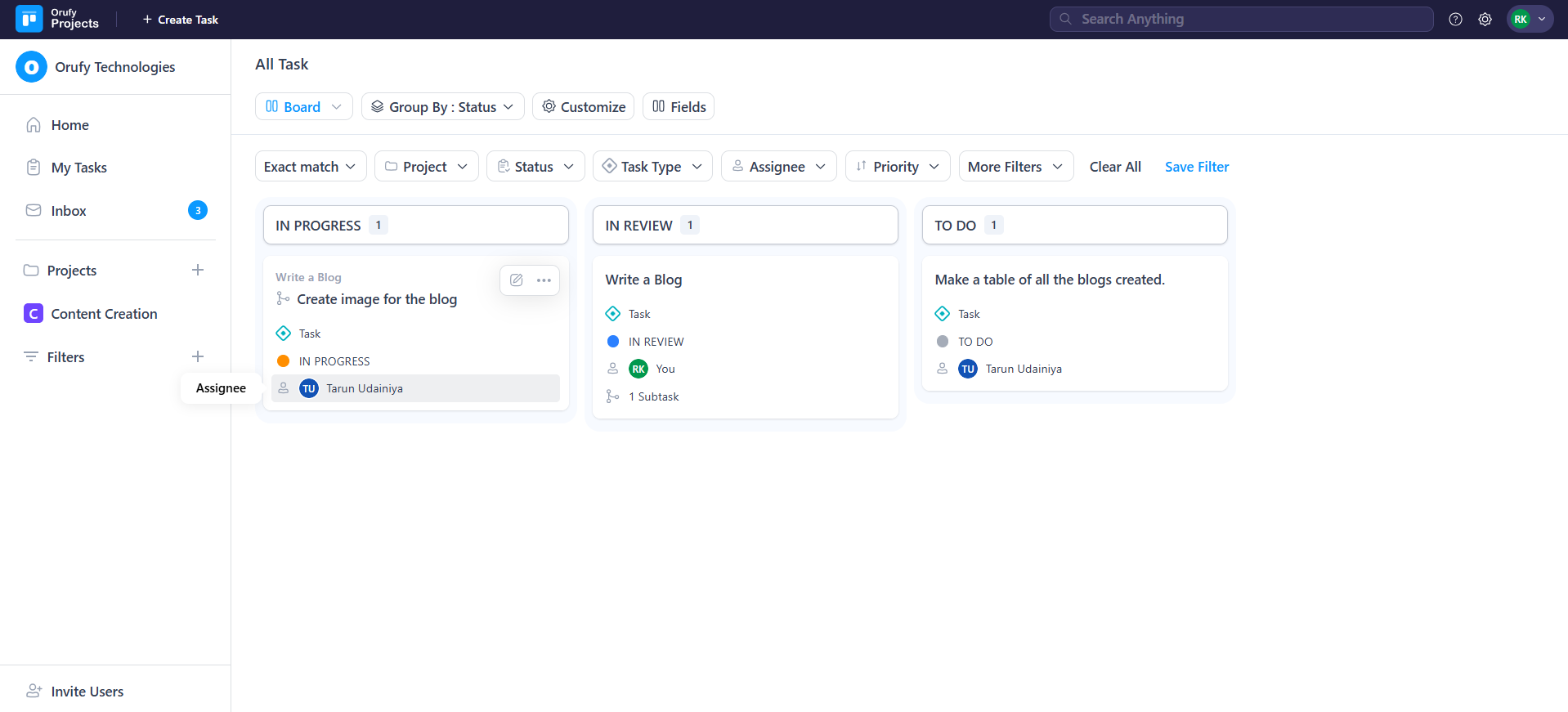The image size is (1568, 712).
Task: Open the three-dots menu on task card
Action: pyautogui.click(x=544, y=280)
